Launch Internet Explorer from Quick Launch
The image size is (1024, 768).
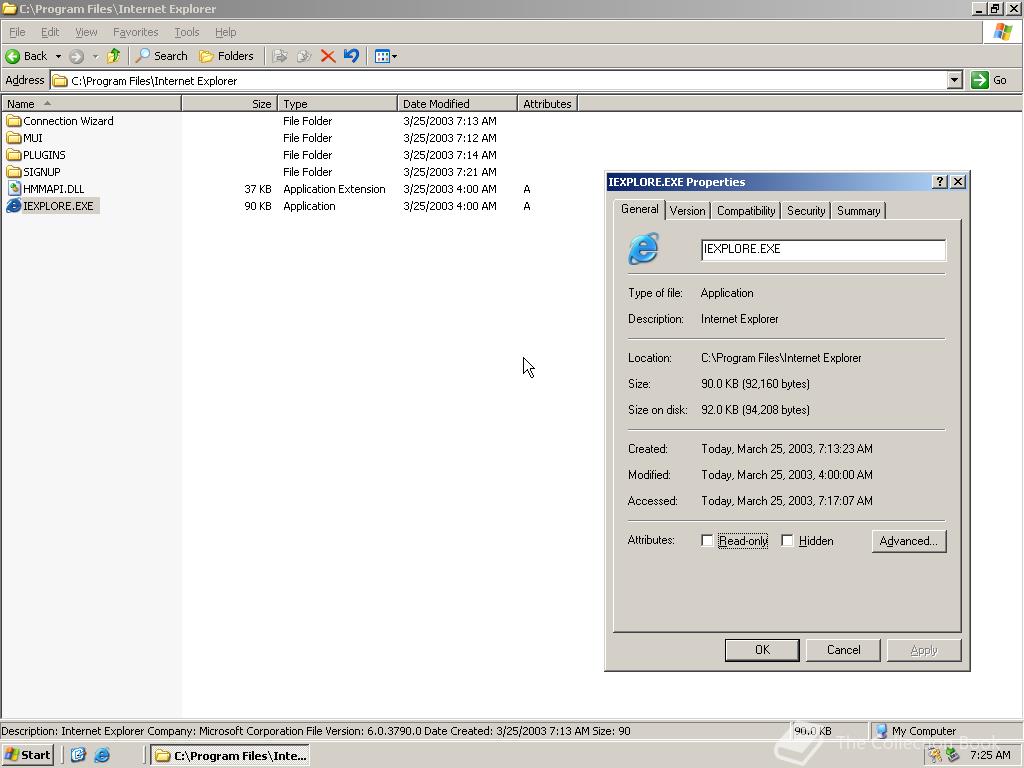(102, 755)
